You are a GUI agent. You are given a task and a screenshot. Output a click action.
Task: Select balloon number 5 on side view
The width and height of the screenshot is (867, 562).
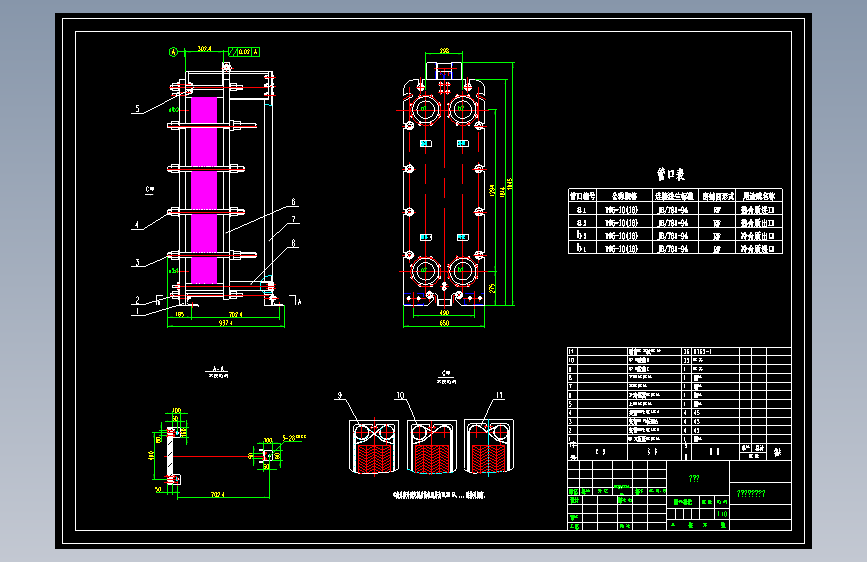tap(138, 108)
